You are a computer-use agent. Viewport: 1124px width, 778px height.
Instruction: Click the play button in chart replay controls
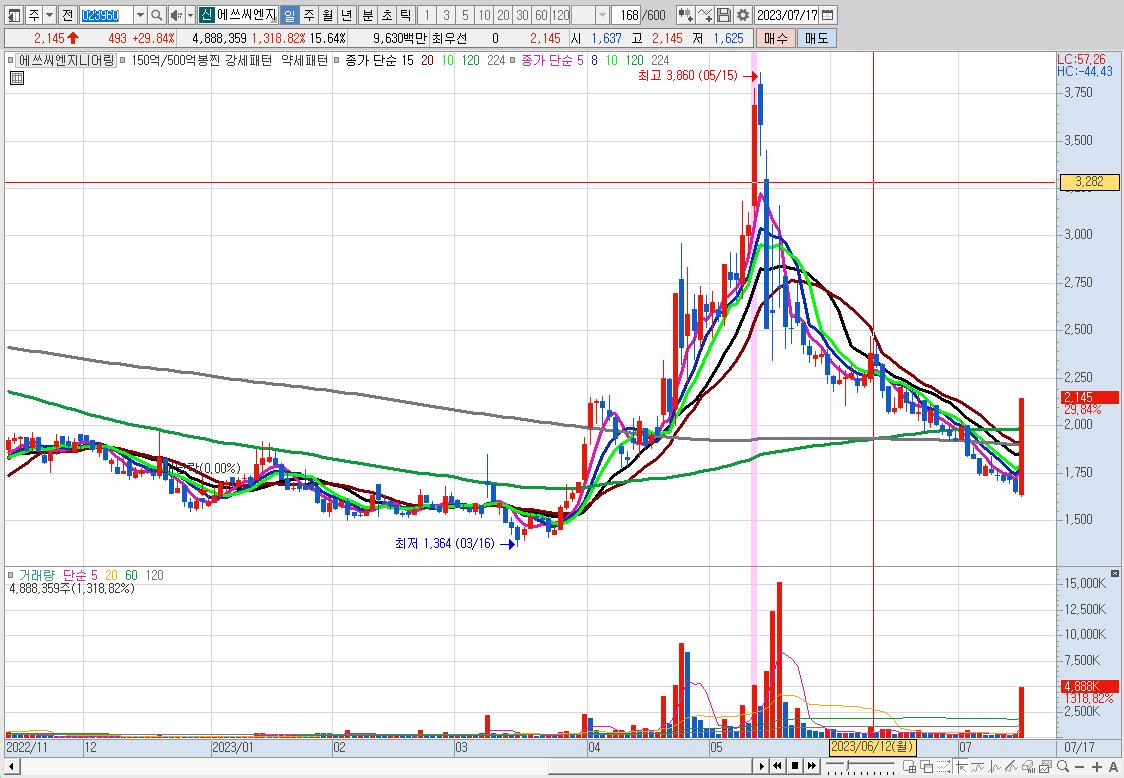(762, 766)
